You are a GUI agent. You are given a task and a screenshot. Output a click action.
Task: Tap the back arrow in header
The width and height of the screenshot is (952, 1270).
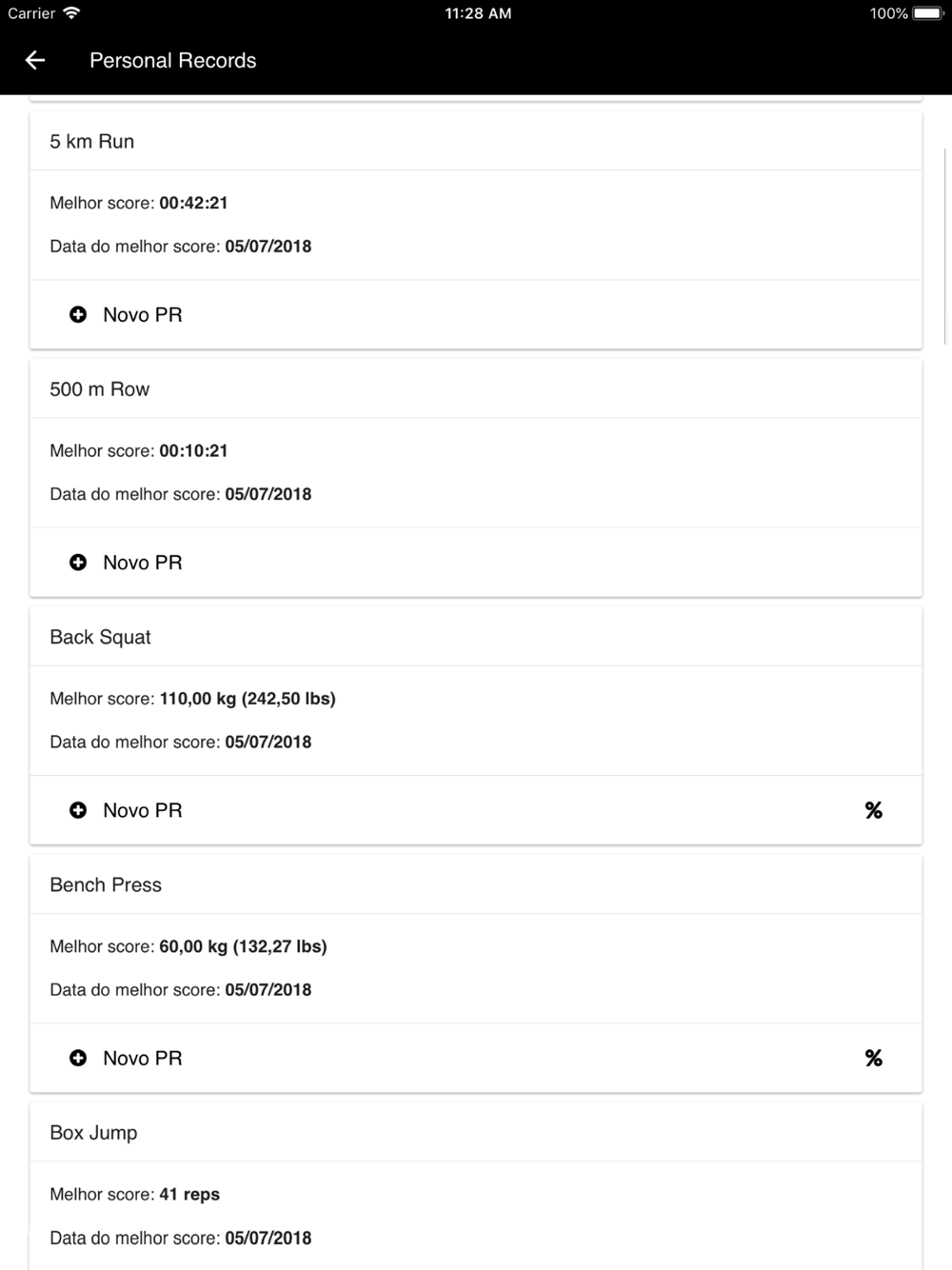point(35,61)
